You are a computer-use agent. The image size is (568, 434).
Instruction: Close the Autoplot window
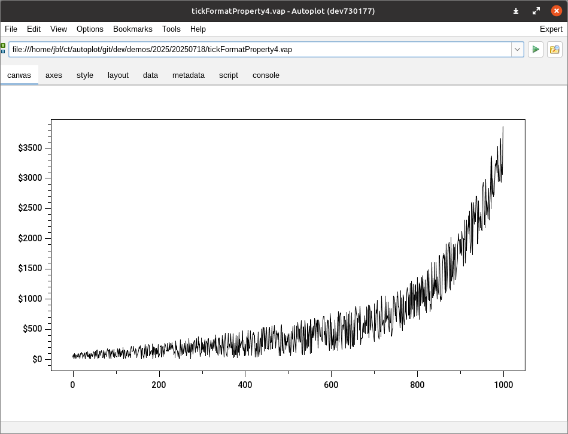point(556,11)
